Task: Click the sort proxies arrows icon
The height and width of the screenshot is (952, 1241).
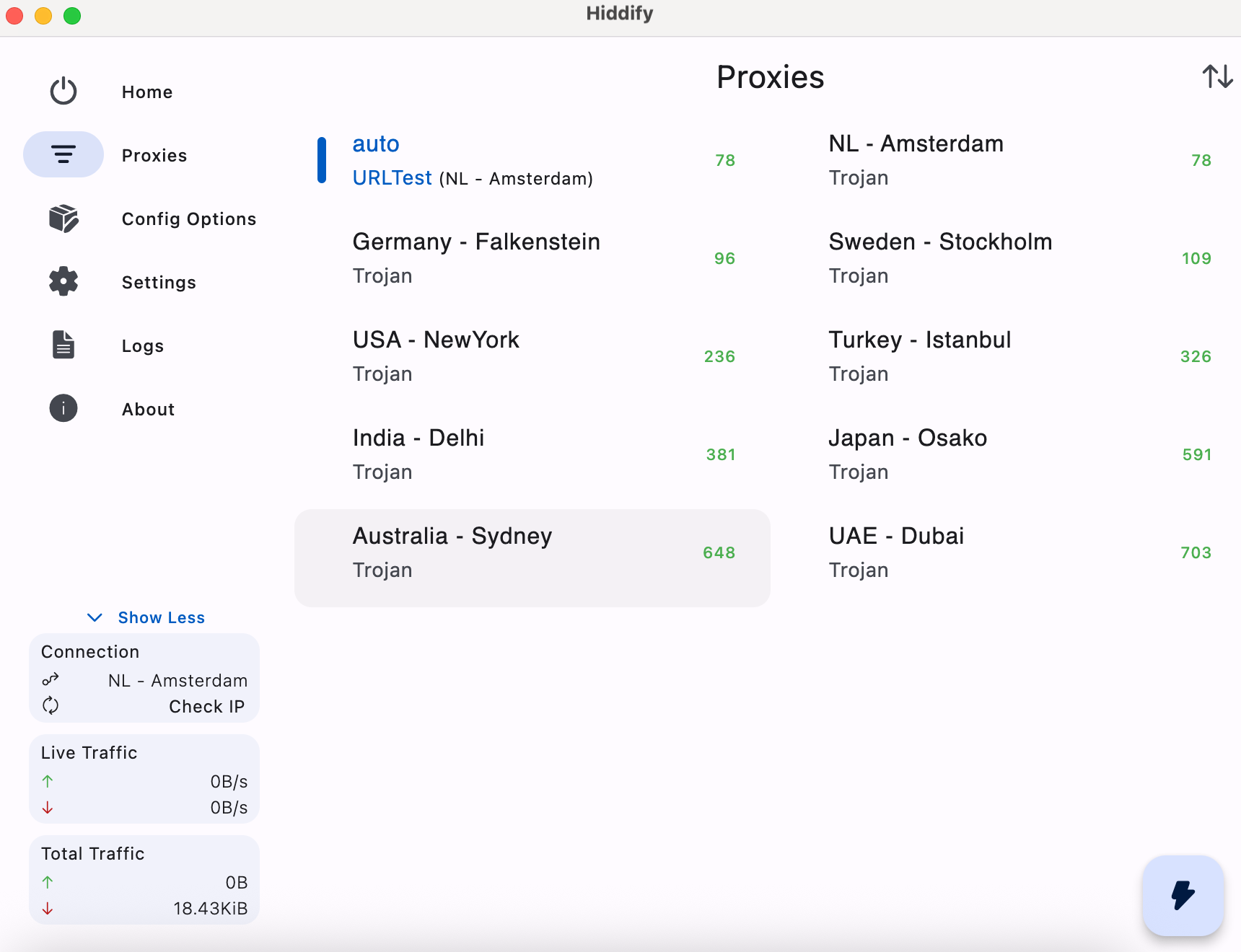Action: [x=1217, y=76]
